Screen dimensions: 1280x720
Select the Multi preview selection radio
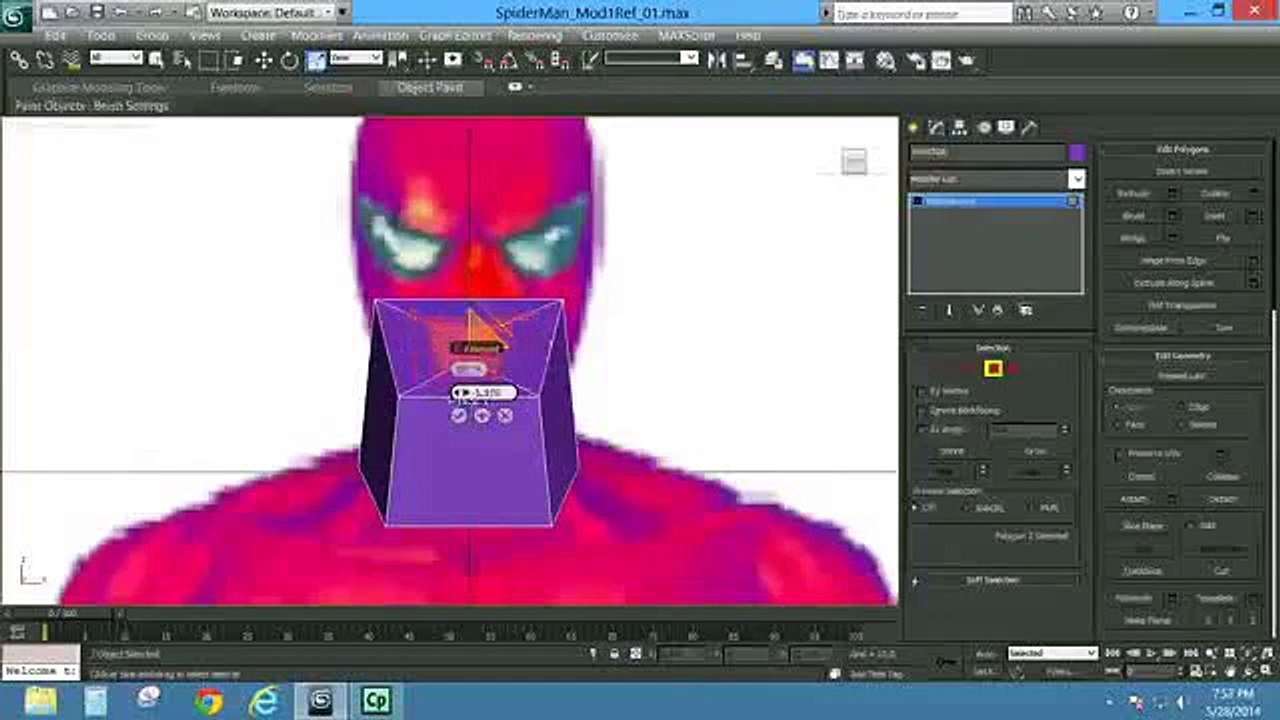[x=1031, y=508]
